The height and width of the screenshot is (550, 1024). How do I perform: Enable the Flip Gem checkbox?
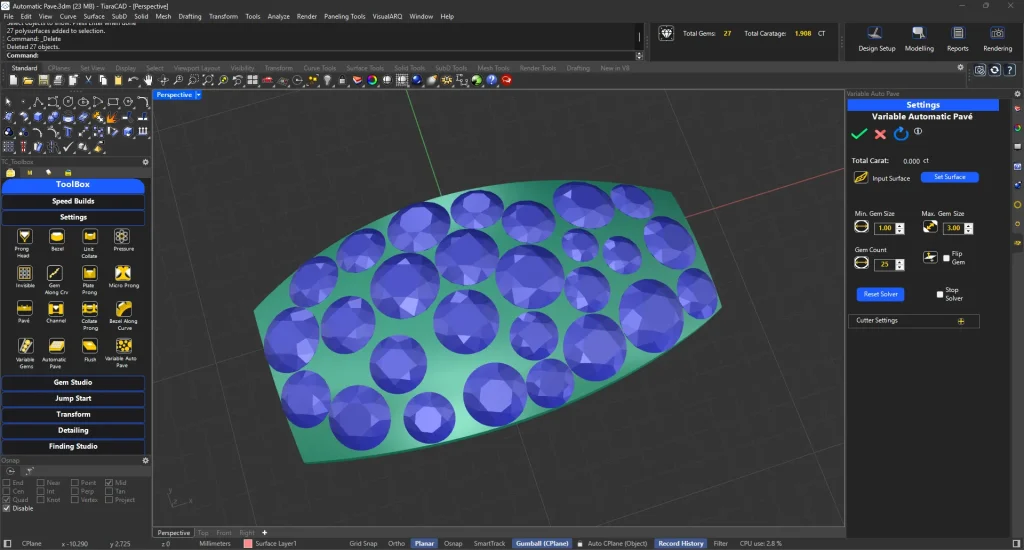(947, 257)
